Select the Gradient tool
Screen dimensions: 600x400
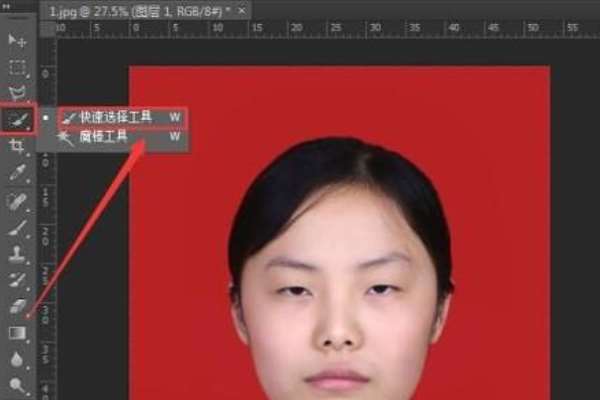17,333
